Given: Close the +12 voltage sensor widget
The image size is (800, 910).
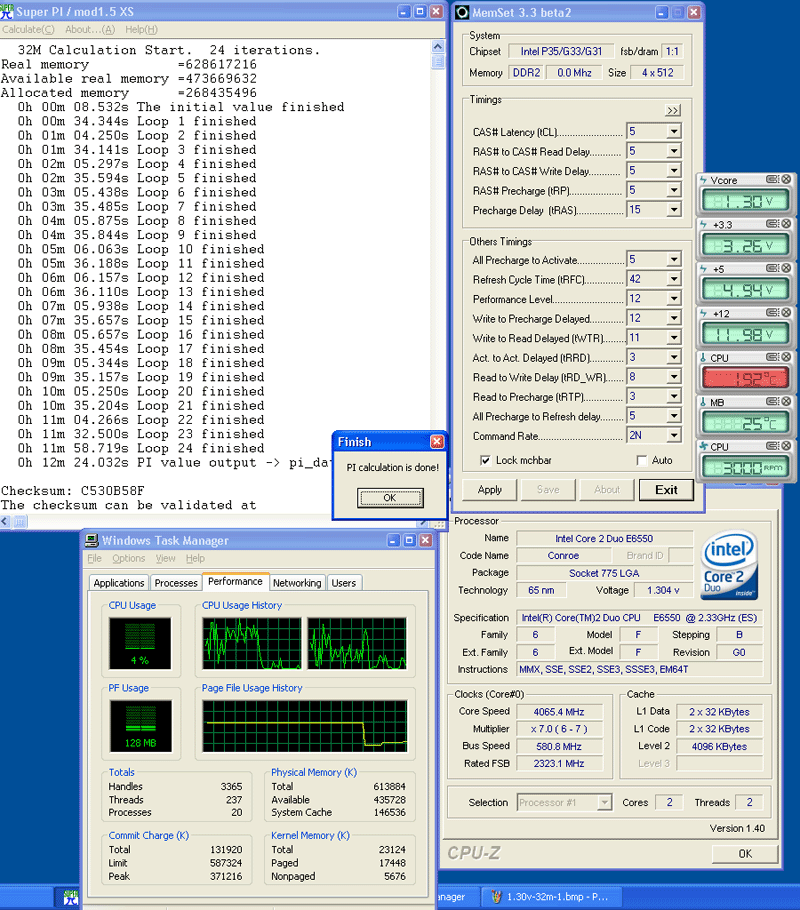Looking at the screenshot, I should 786,314.
